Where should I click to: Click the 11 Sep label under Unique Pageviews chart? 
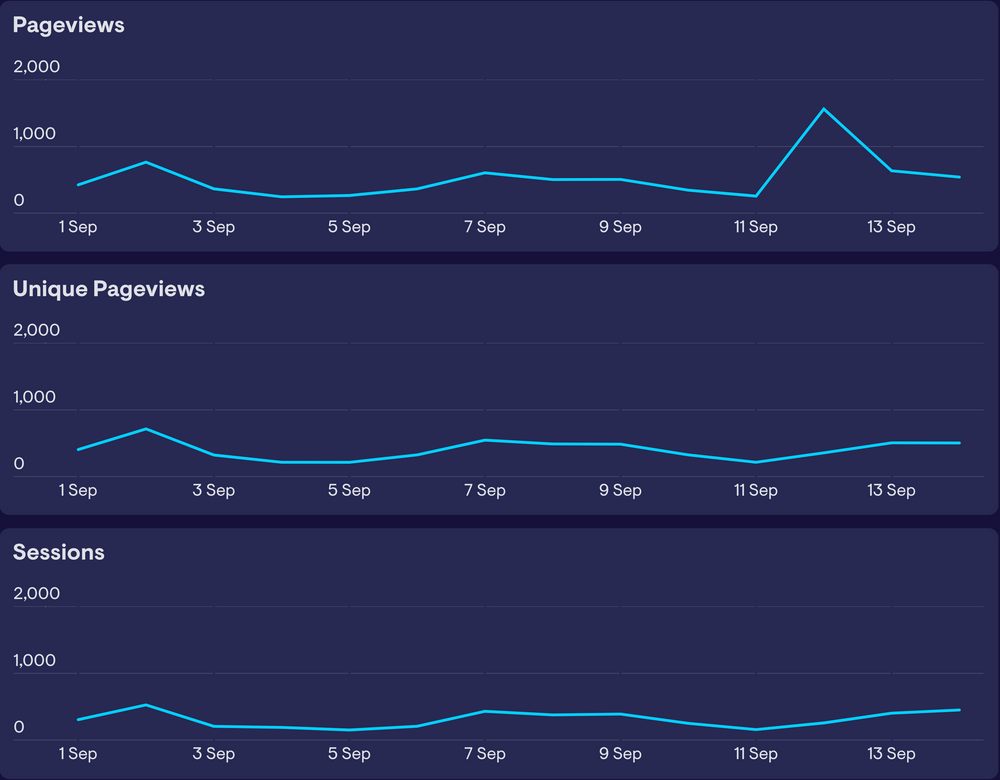pos(755,490)
